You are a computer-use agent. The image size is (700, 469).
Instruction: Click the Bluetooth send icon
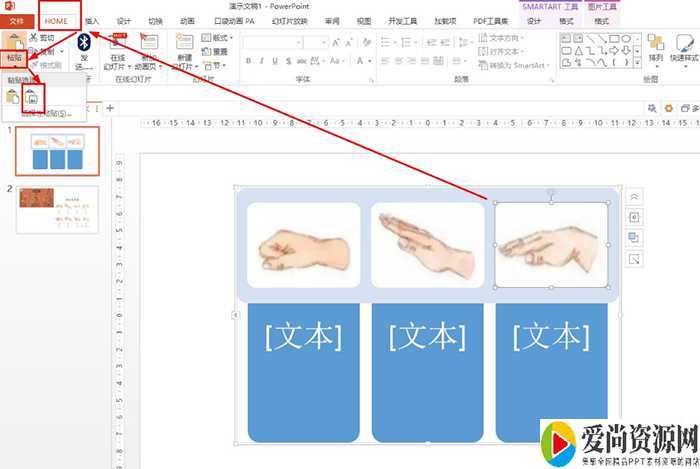pos(85,42)
